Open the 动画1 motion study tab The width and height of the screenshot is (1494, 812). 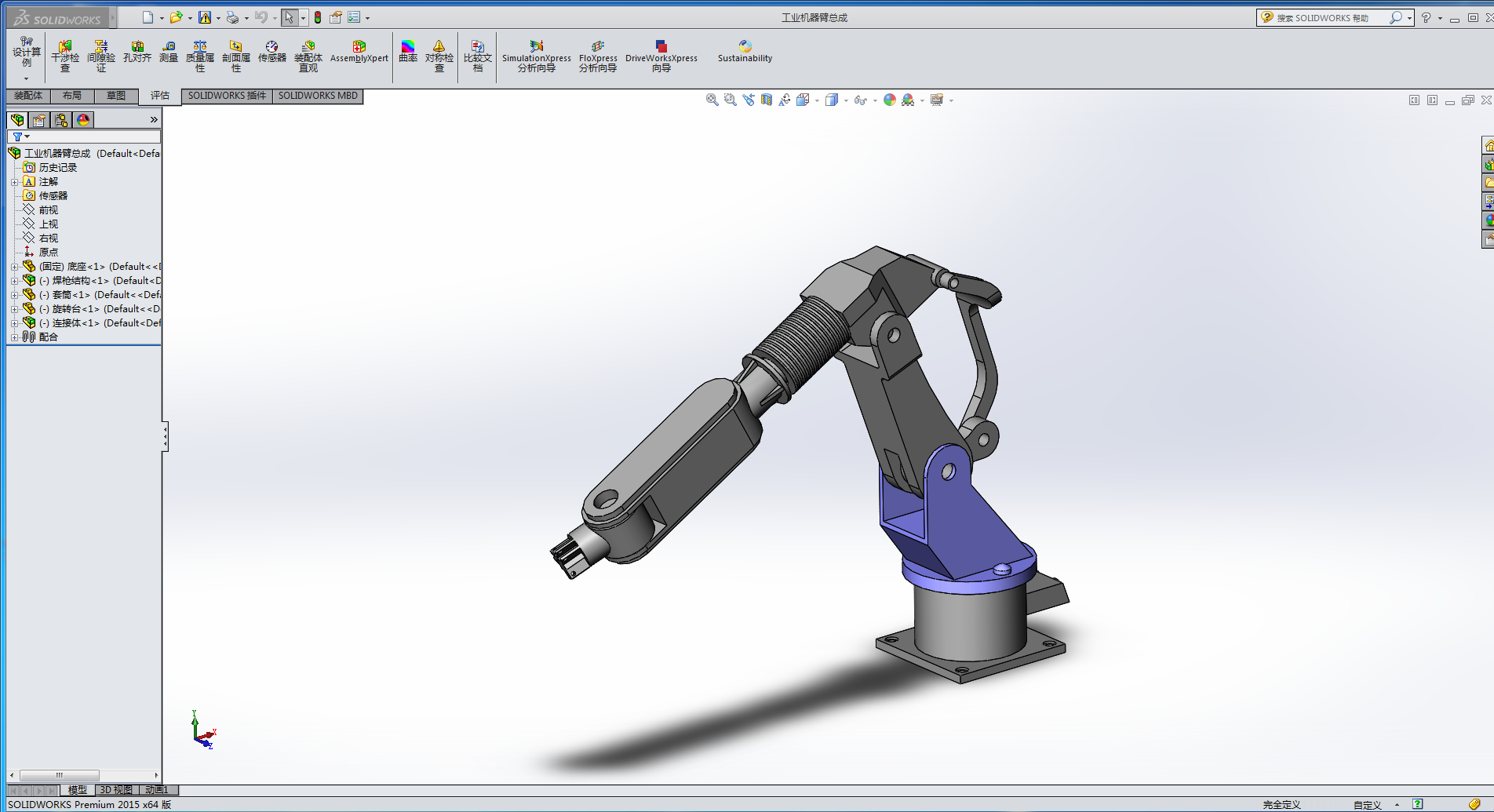tap(157, 790)
